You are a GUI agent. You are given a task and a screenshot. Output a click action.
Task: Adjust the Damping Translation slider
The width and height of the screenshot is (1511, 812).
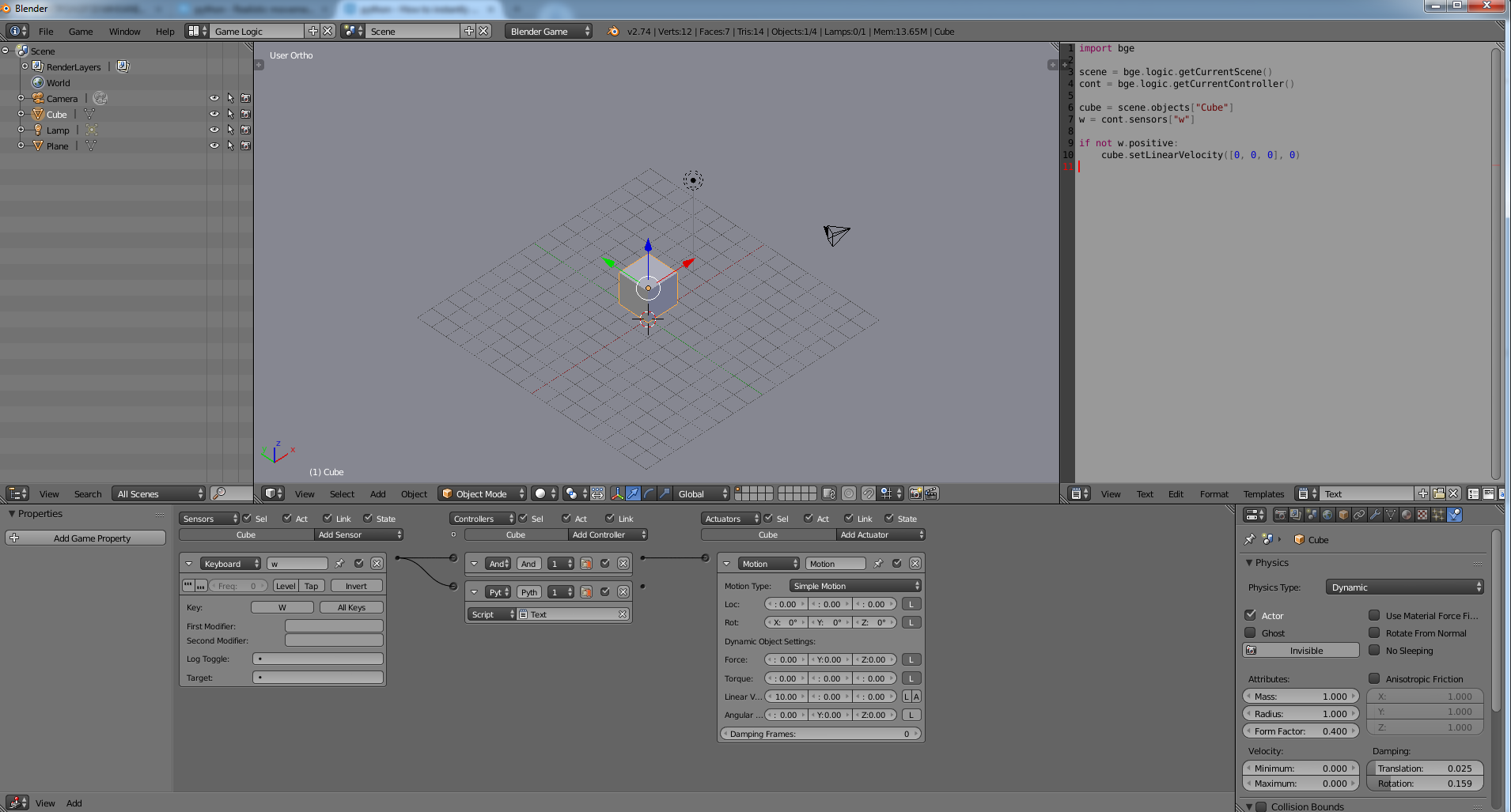pyautogui.click(x=1425, y=768)
